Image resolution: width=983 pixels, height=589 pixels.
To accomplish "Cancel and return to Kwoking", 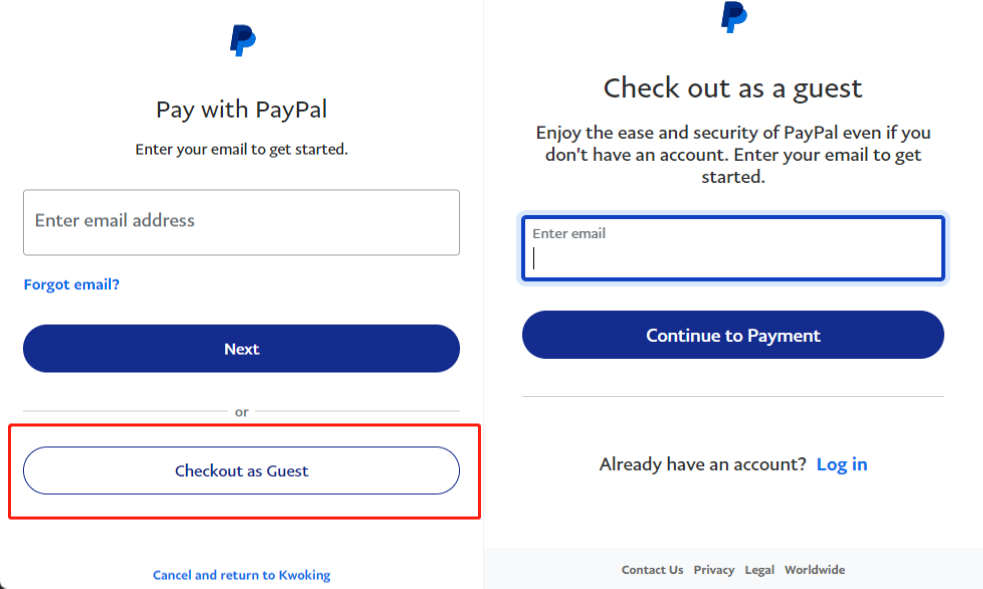I will coord(241,575).
